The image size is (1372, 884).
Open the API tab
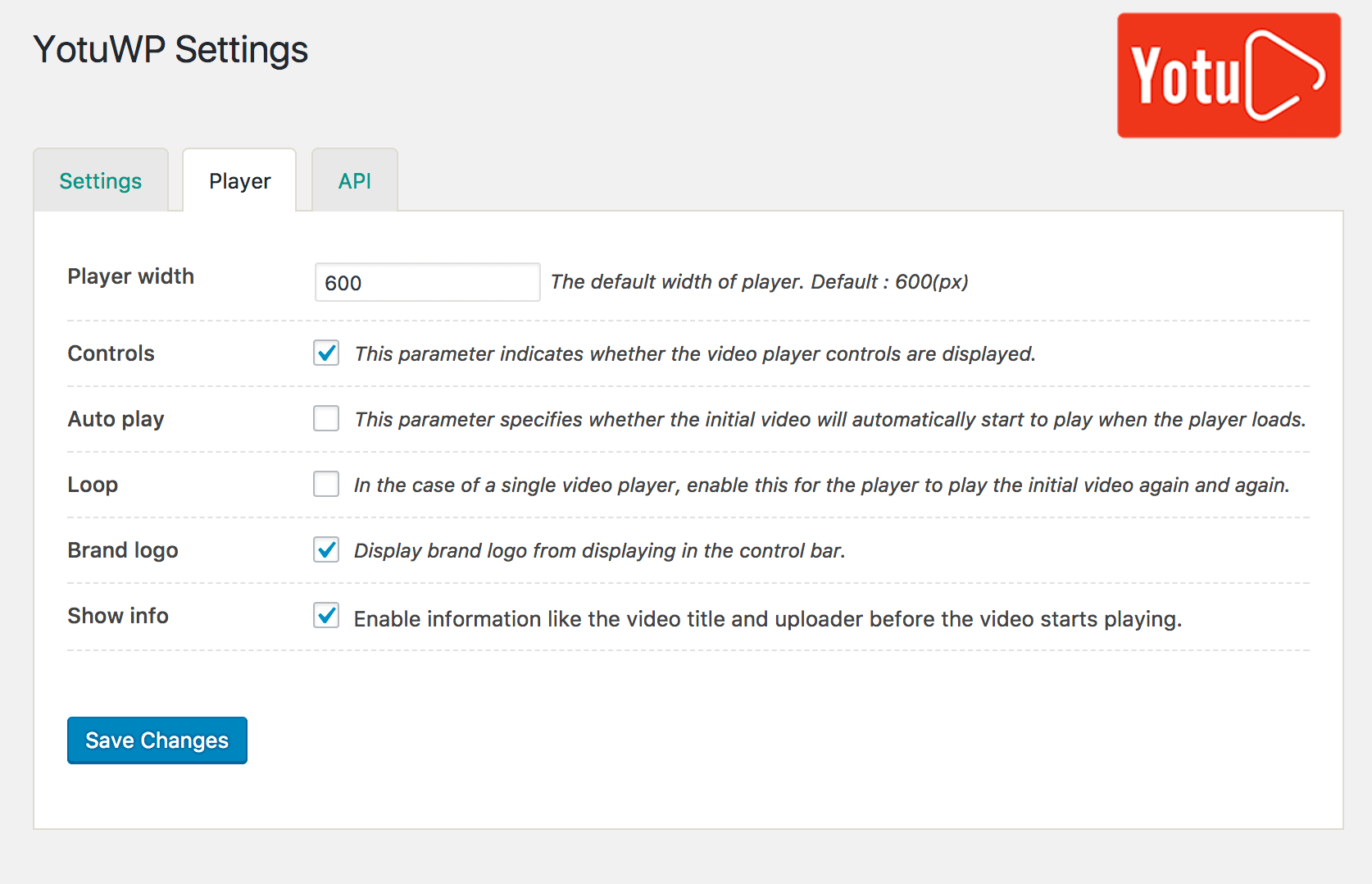[x=354, y=181]
